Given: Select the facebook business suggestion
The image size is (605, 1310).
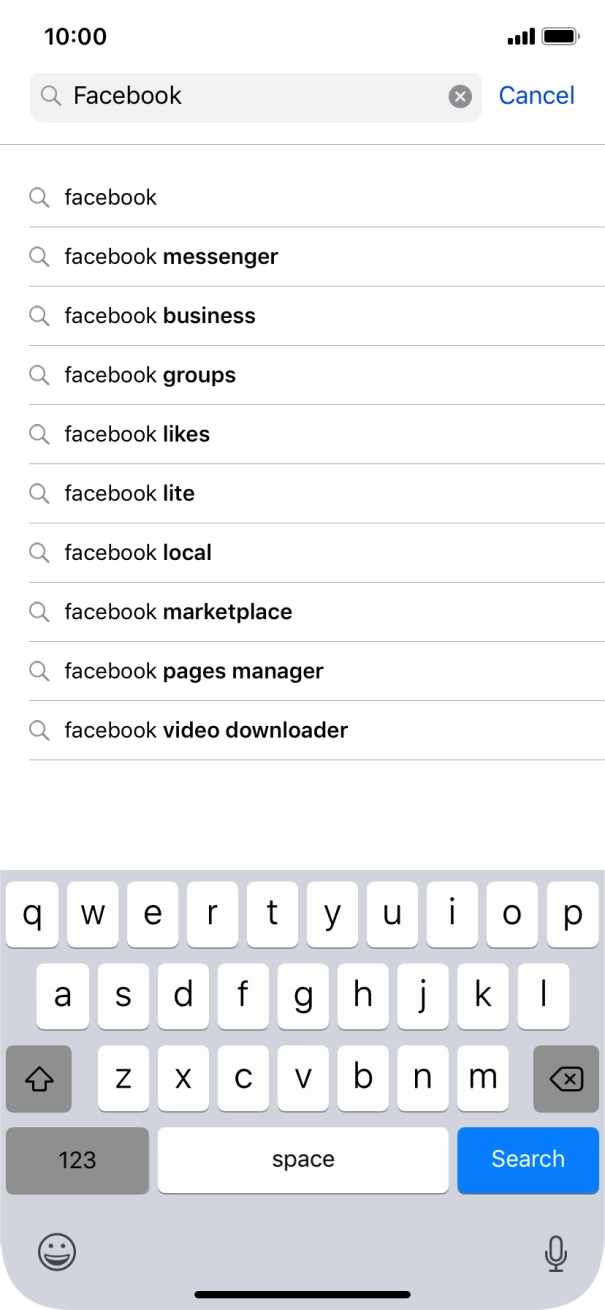Looking at the screenshot, I should 160,315.
